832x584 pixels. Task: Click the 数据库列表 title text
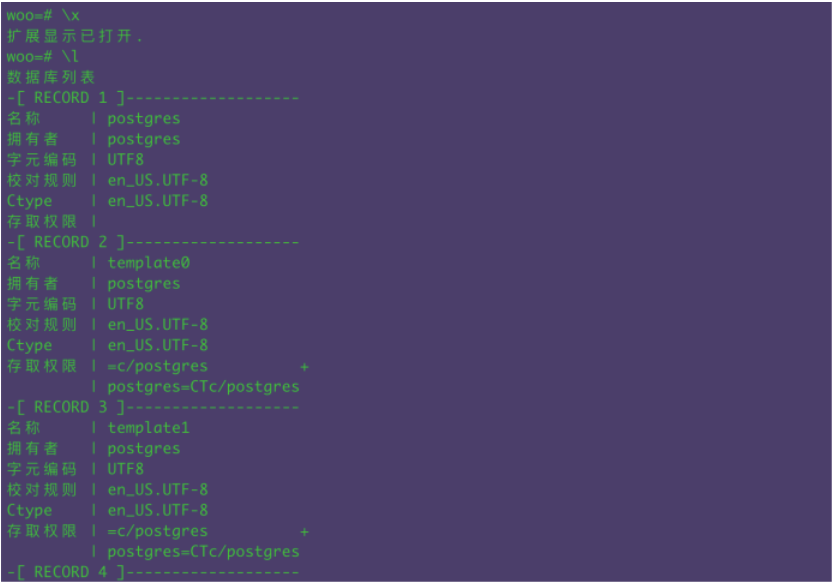click(x=51, y=77)
